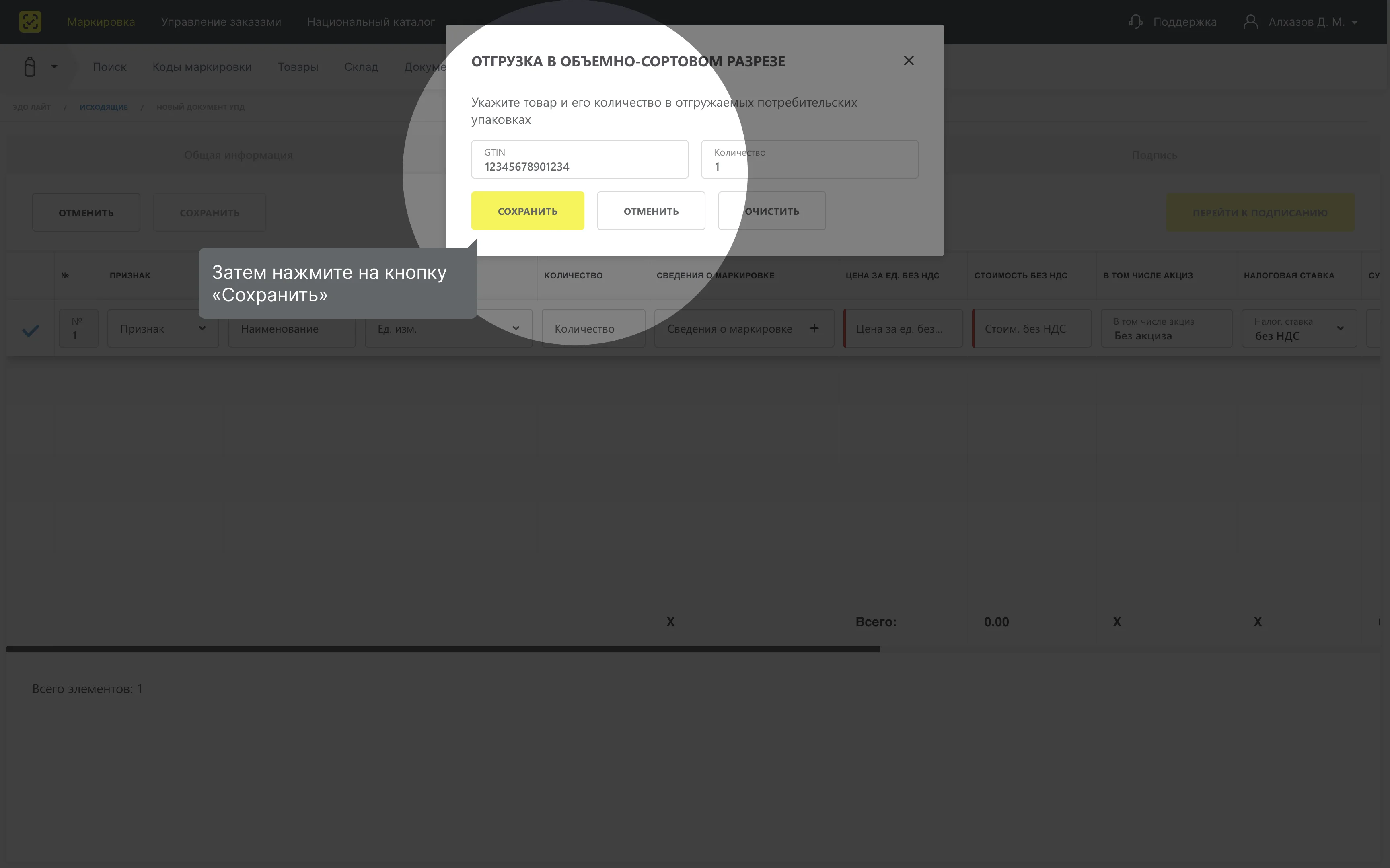The image size is (1390, 868).
Task: Open Управление заказами menu item
Action: pos(221,22)
